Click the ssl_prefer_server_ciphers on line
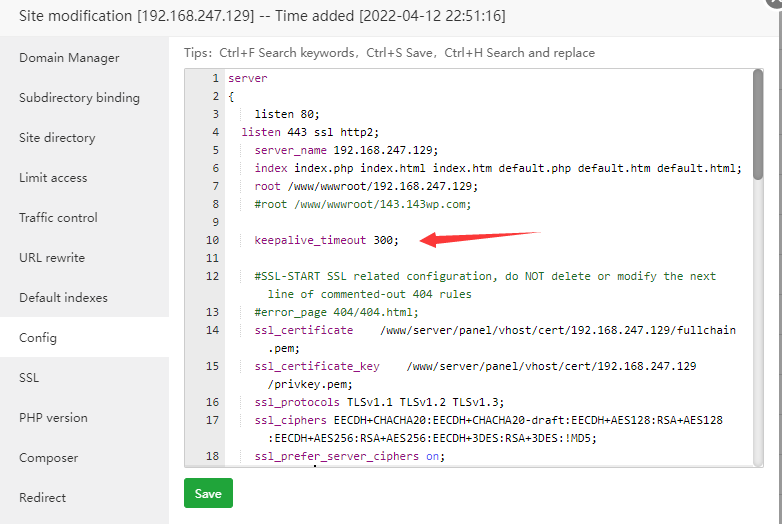Image resolution: width=782 pixels, height=524 pixels. coord(349,456)
